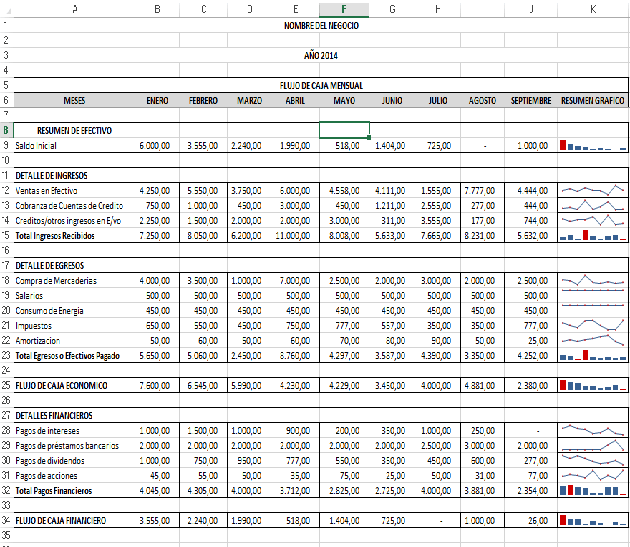Select the MAYO column heading

point(344,100)
